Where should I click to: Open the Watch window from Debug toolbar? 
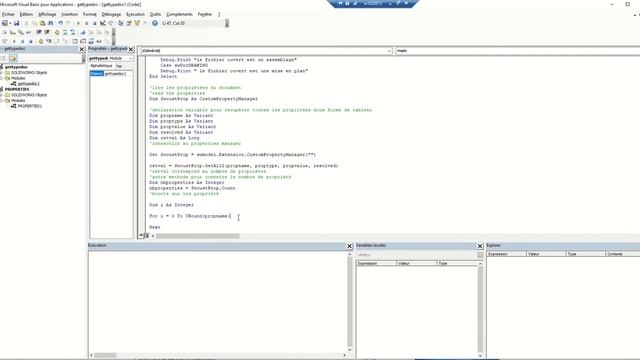[x=91, y=41]
